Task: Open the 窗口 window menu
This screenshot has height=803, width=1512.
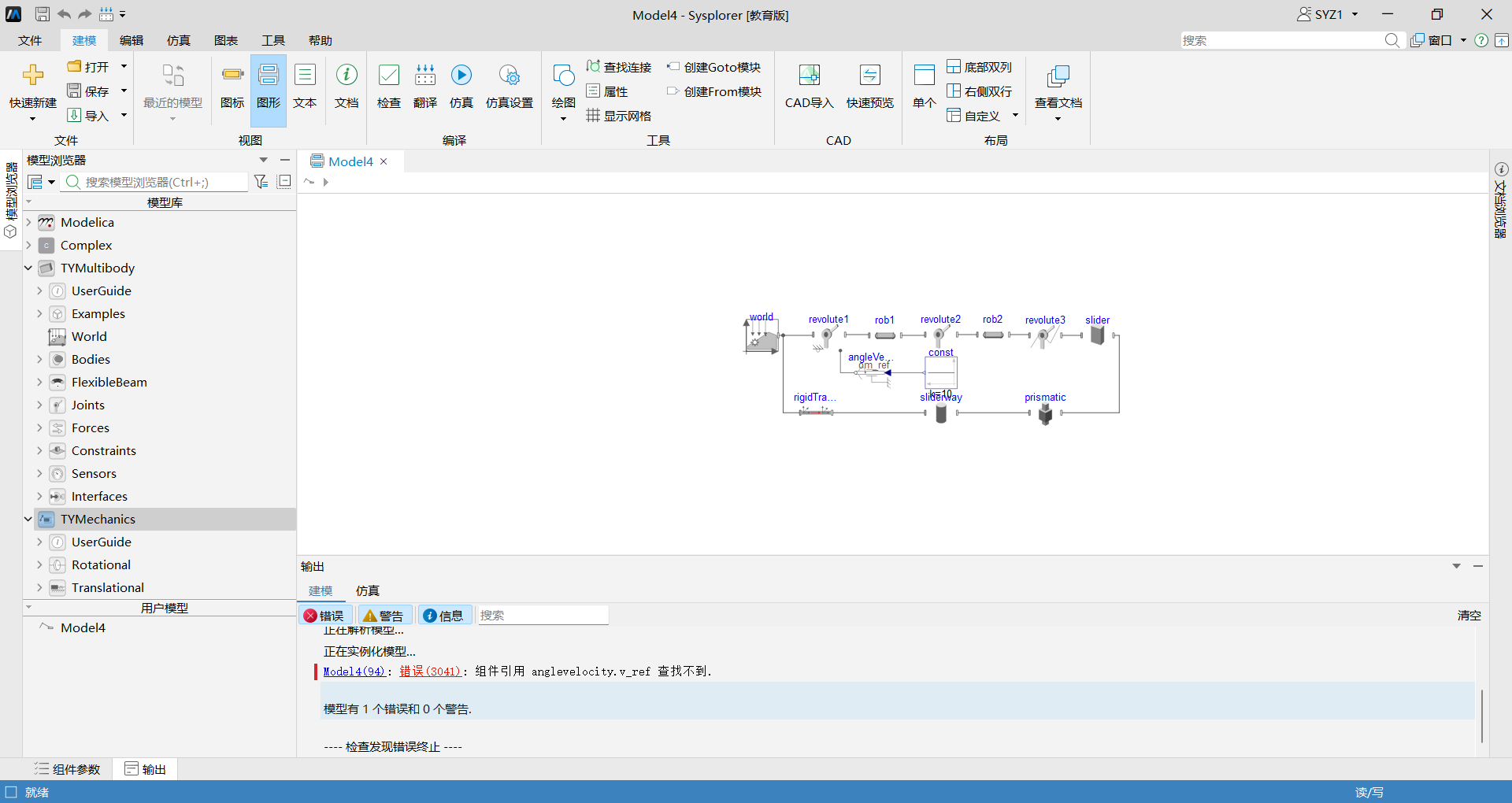Action: coord(1439,40)
